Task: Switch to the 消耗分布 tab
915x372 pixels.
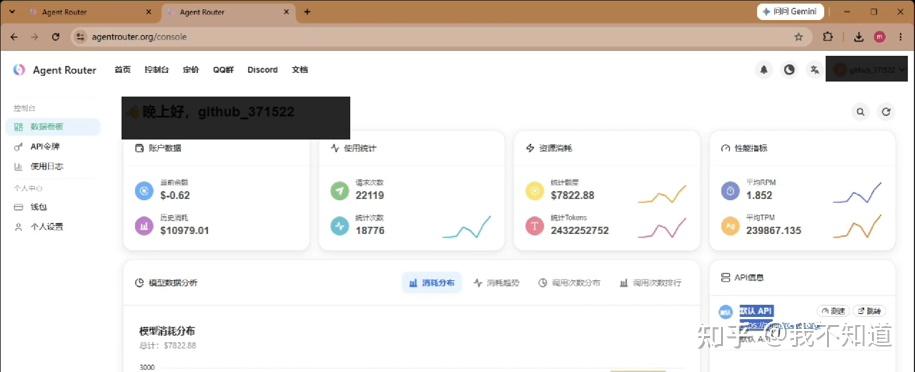Action: pos(432,283)
